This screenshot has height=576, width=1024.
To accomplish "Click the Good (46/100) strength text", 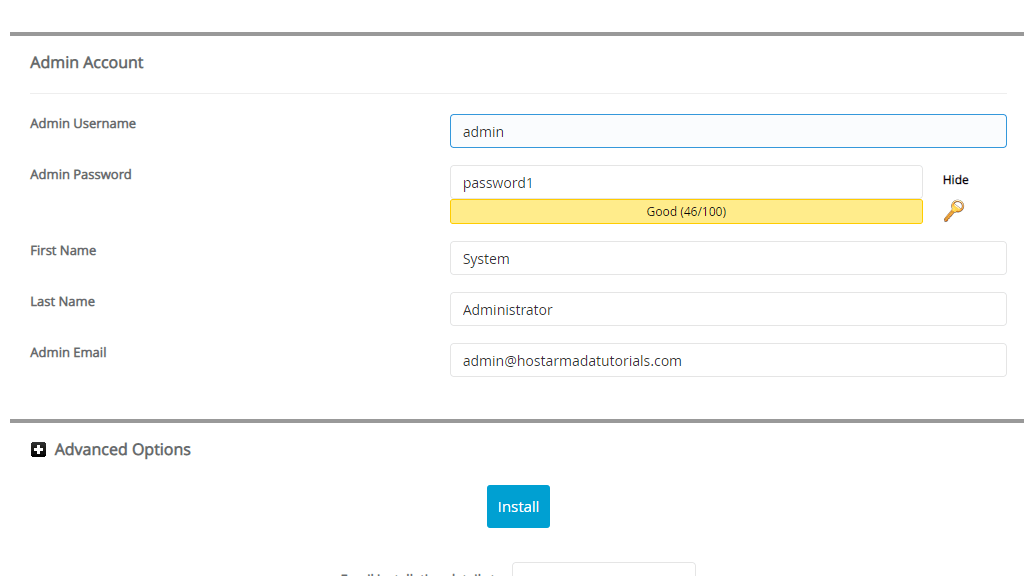I will [x=686, y=212].
